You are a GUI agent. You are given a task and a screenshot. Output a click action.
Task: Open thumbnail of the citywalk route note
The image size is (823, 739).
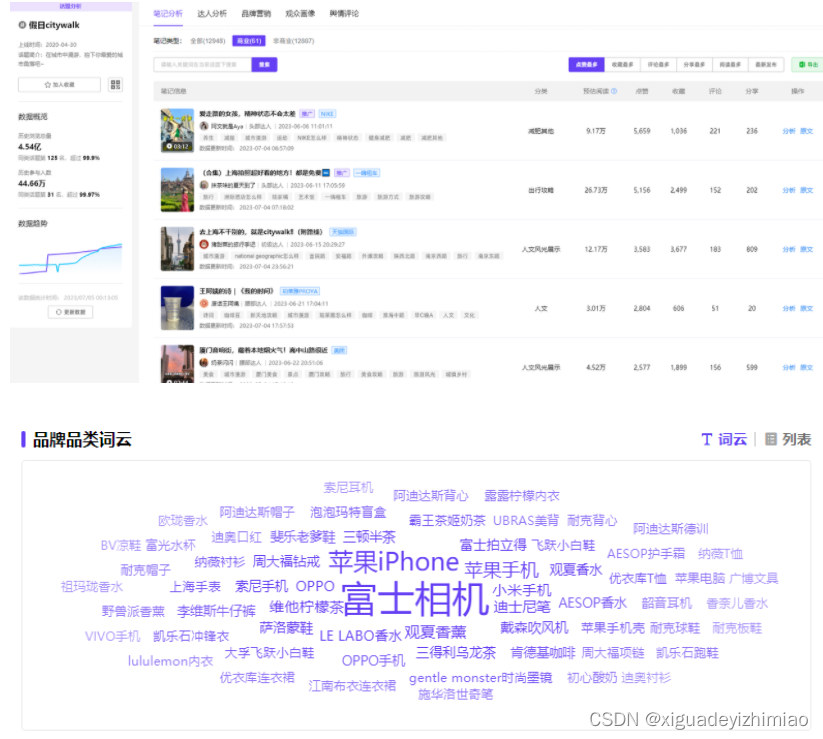[177, 249]
